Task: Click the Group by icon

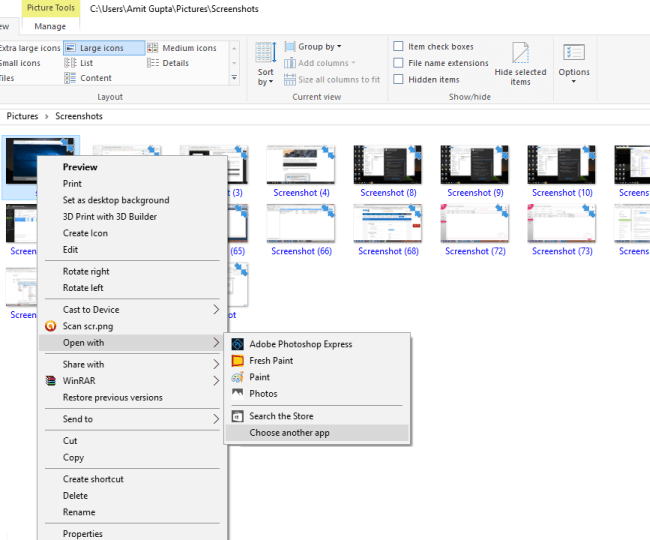Action: pos(290,46)
